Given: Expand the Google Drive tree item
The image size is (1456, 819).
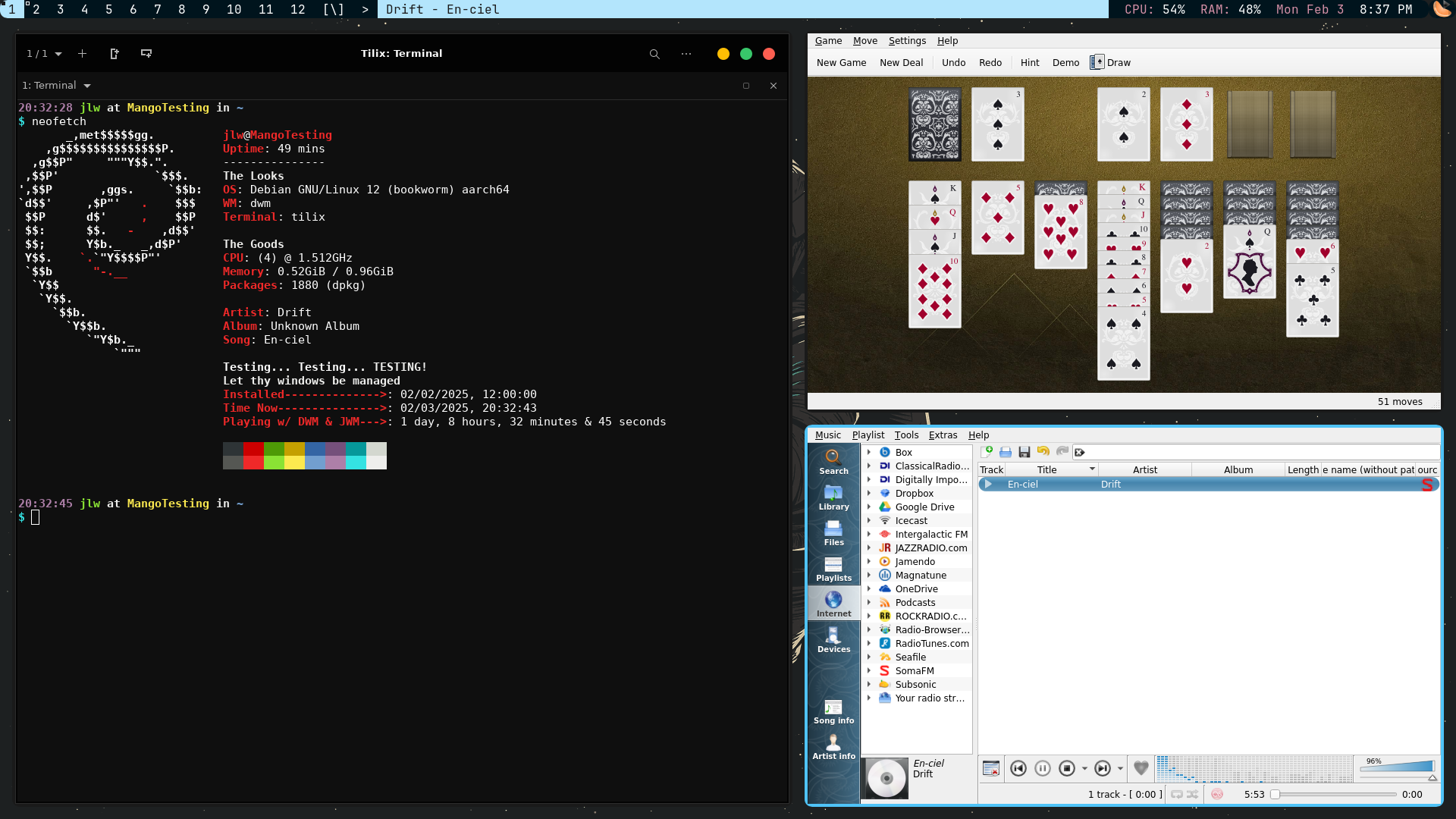Looking at the screenshot, I should click(x=869, y=507).
